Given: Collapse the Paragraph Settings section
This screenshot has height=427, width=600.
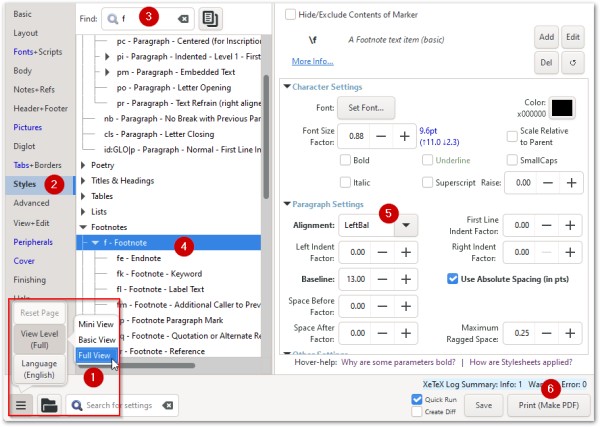Looking at the screenshot, I should (287, 204).
